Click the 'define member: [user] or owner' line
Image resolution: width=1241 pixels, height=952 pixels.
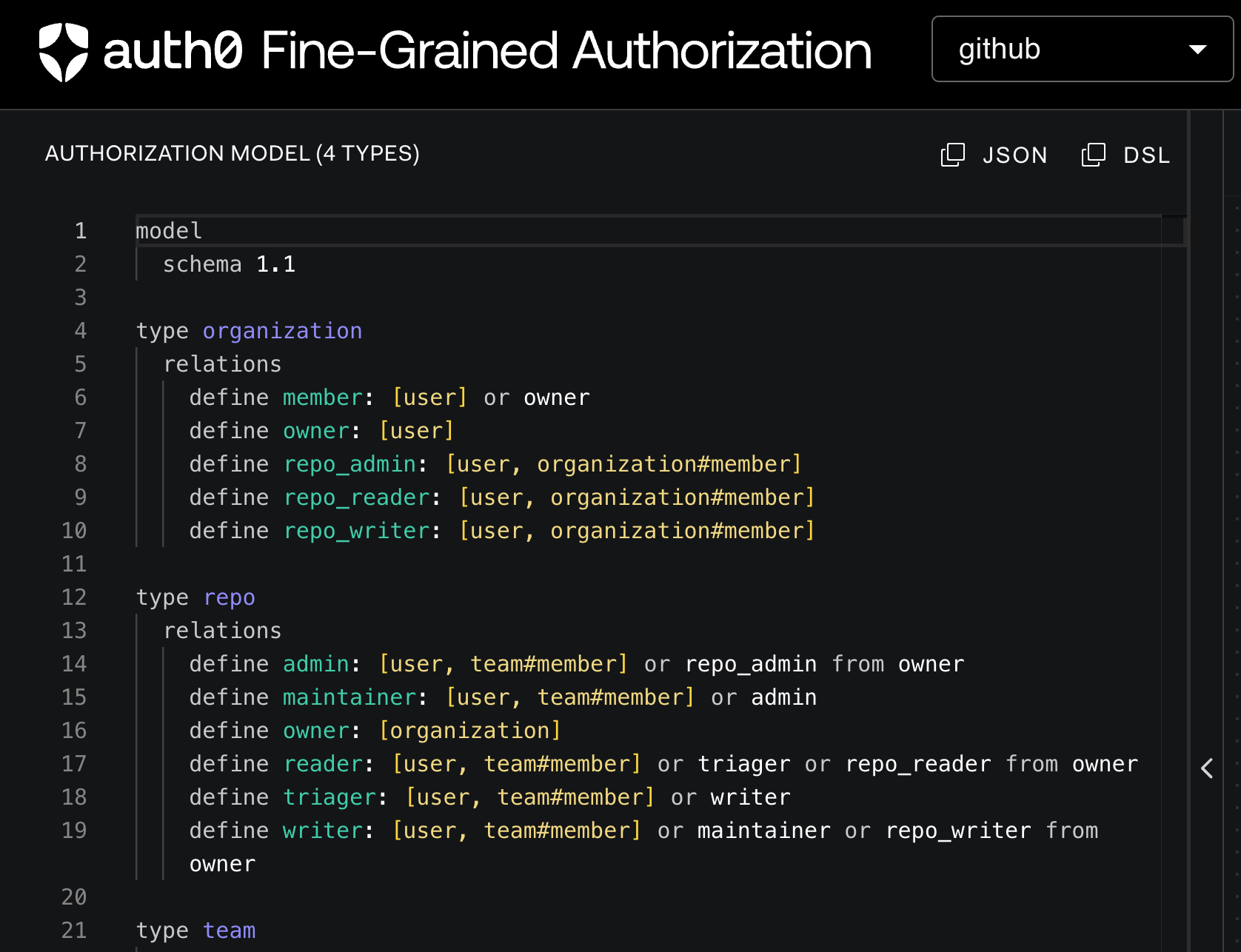389,398
